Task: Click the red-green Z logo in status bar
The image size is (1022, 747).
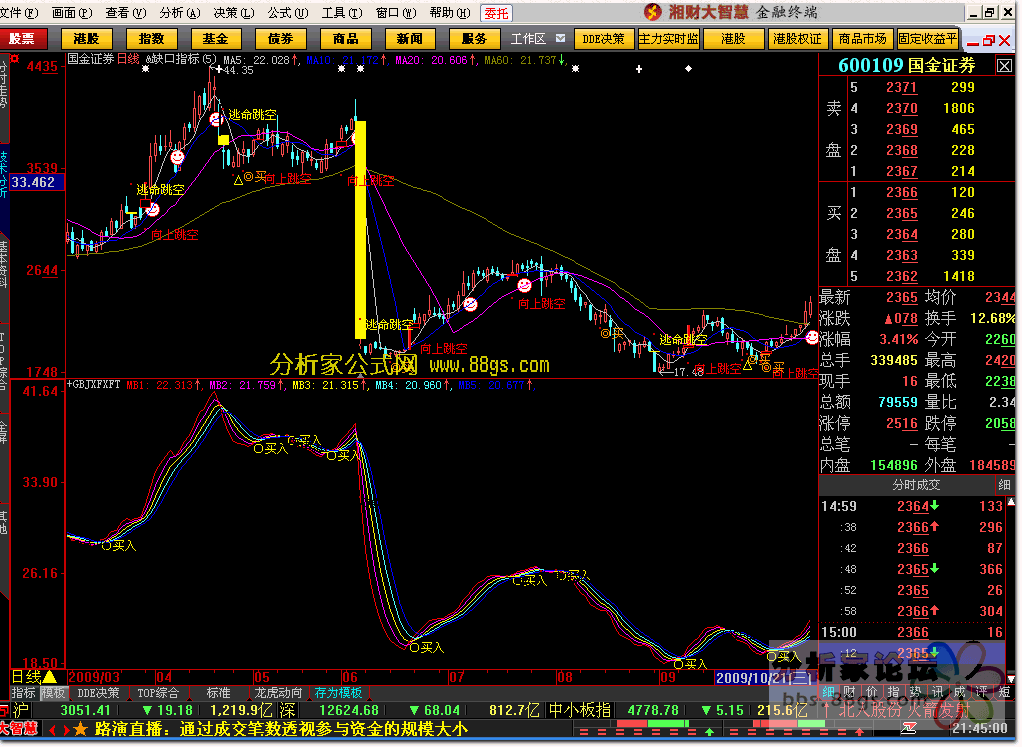Action: pyautogui.click(x=908, y=729)
